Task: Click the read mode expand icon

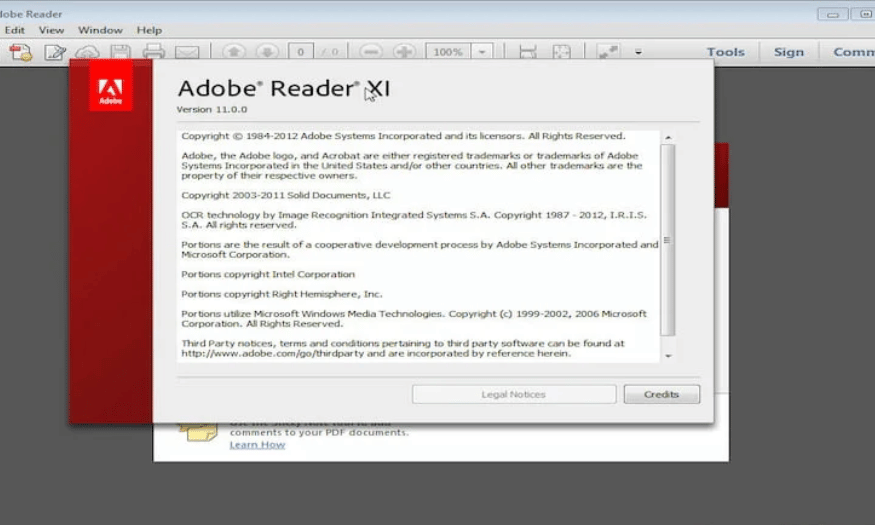Action: (608, 52)
